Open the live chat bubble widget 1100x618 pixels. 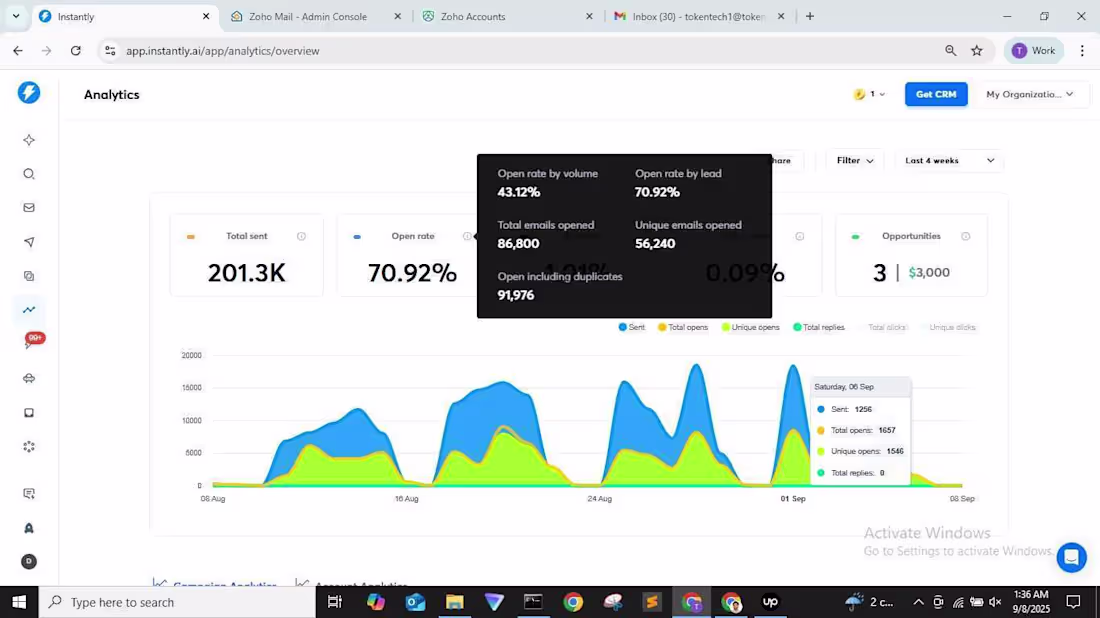point(1071,558)
